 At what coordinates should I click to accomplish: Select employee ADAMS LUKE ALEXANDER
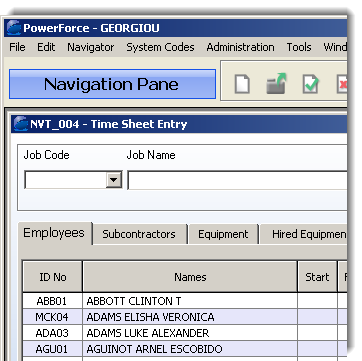pos(190,333)
